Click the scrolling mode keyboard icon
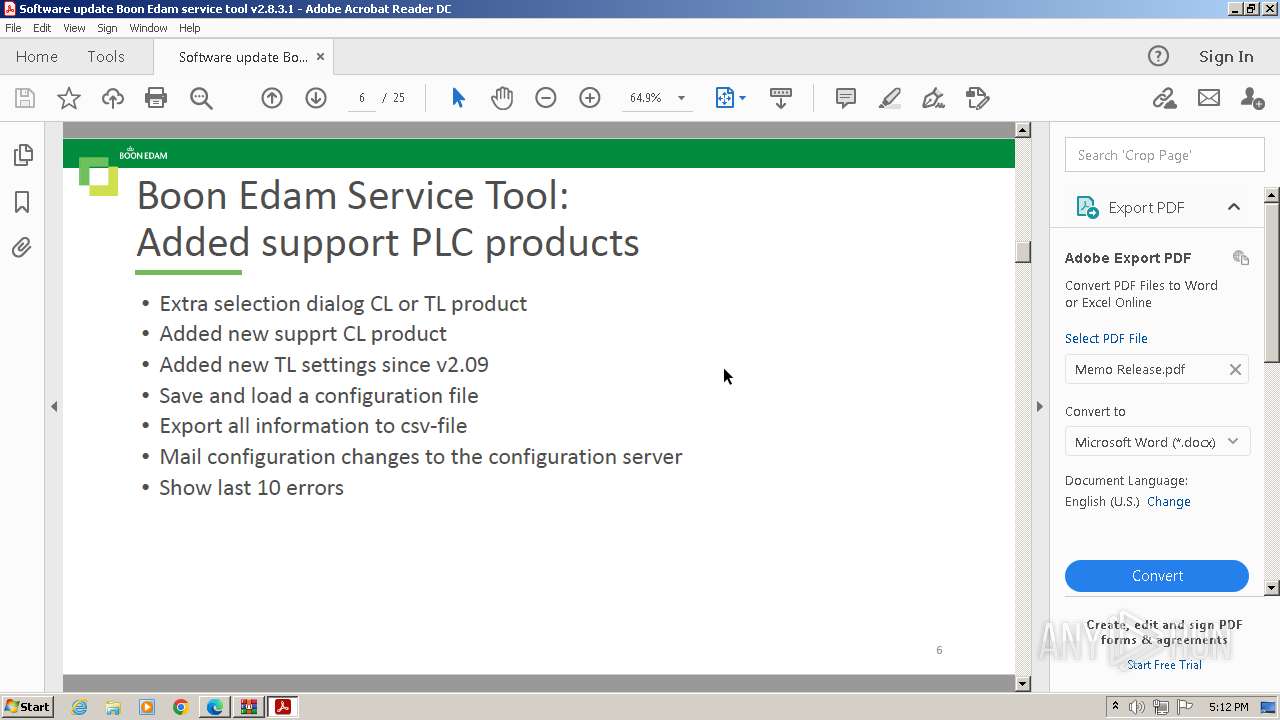The width and height of the screenshot is (1280, 720). [x=781, y=98]
